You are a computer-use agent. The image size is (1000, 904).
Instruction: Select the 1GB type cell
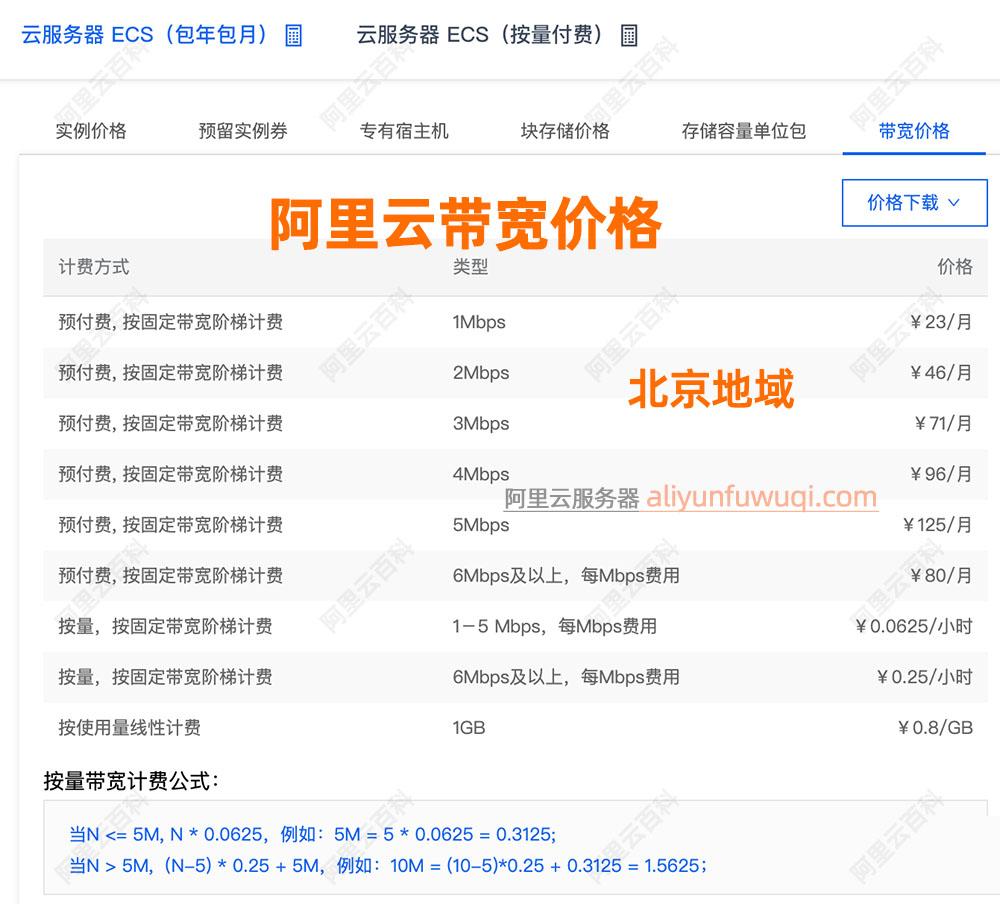coord(469,728)
